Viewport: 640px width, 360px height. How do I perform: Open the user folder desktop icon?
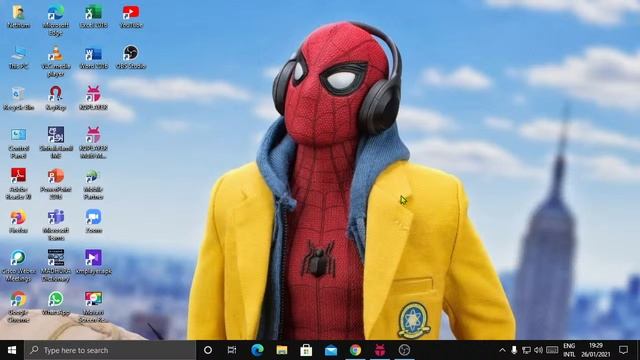coord(18,16)
